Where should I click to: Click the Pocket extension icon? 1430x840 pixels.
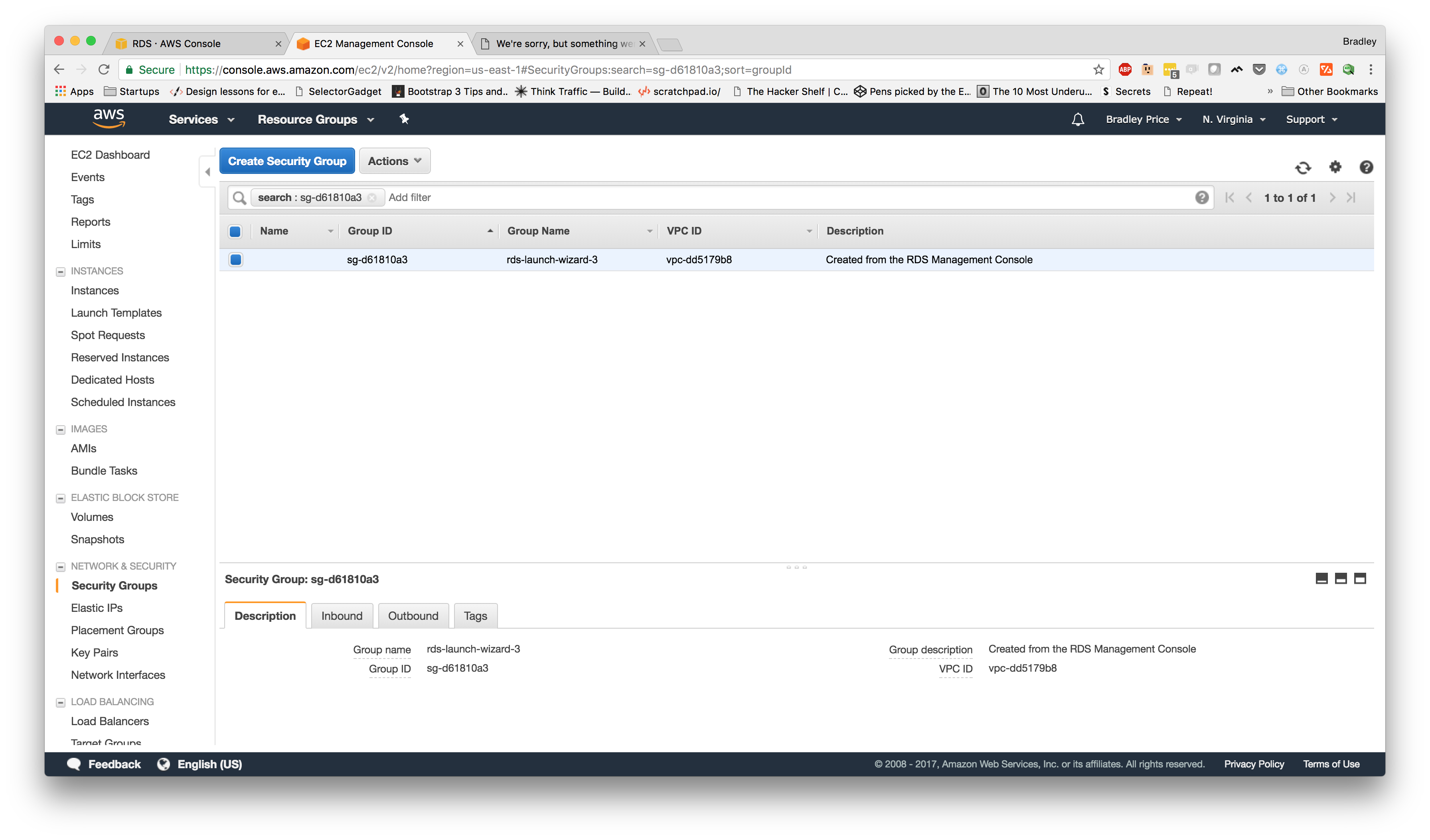(1258, 70)
